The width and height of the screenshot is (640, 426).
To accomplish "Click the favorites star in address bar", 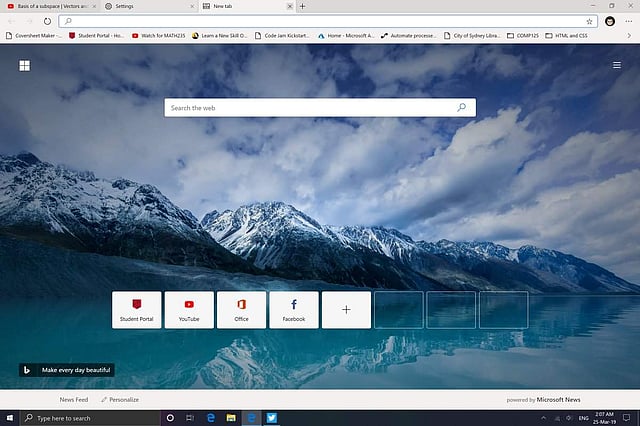I will (589, 21).
